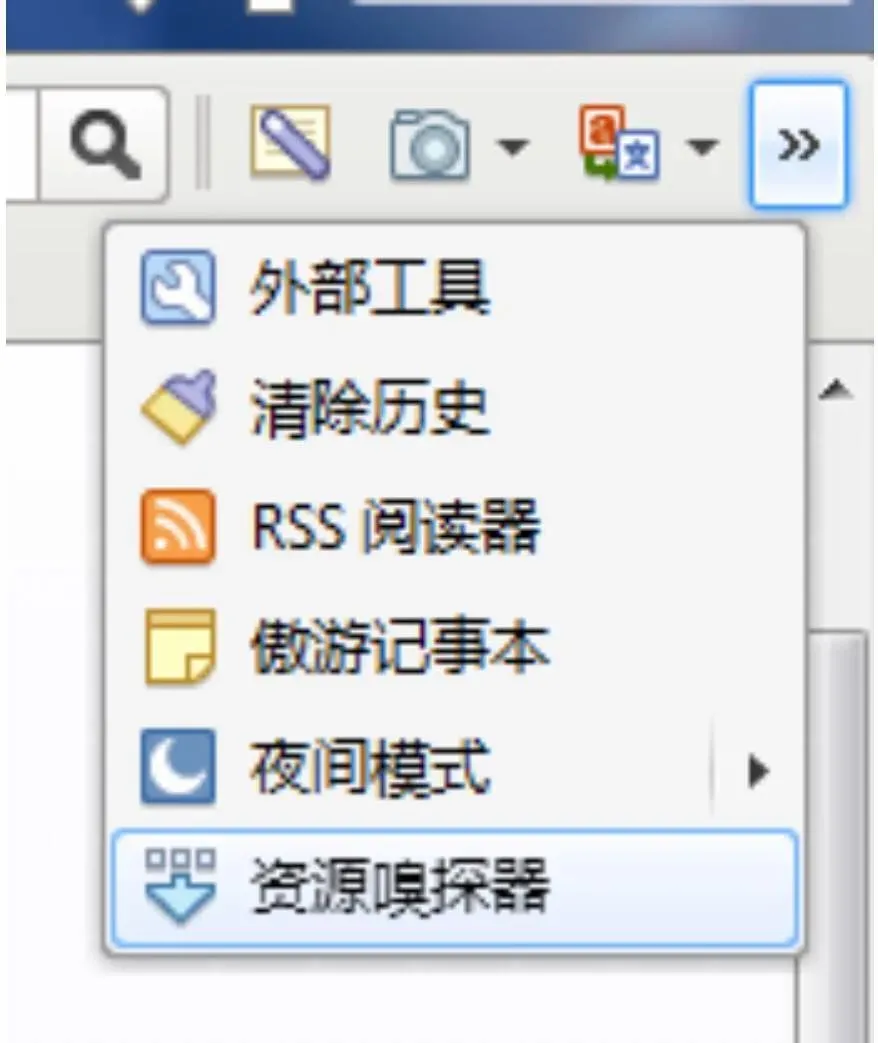878x1043 pixels.
Task: Expand the 夜间模式 submenu arrow
Action: click(x=758, y=770)
